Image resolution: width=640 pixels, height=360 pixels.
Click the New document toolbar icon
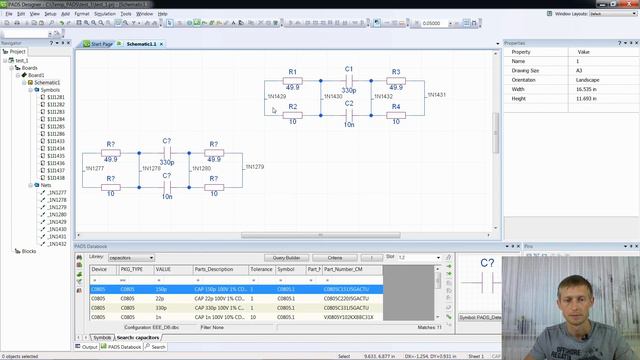7,23
